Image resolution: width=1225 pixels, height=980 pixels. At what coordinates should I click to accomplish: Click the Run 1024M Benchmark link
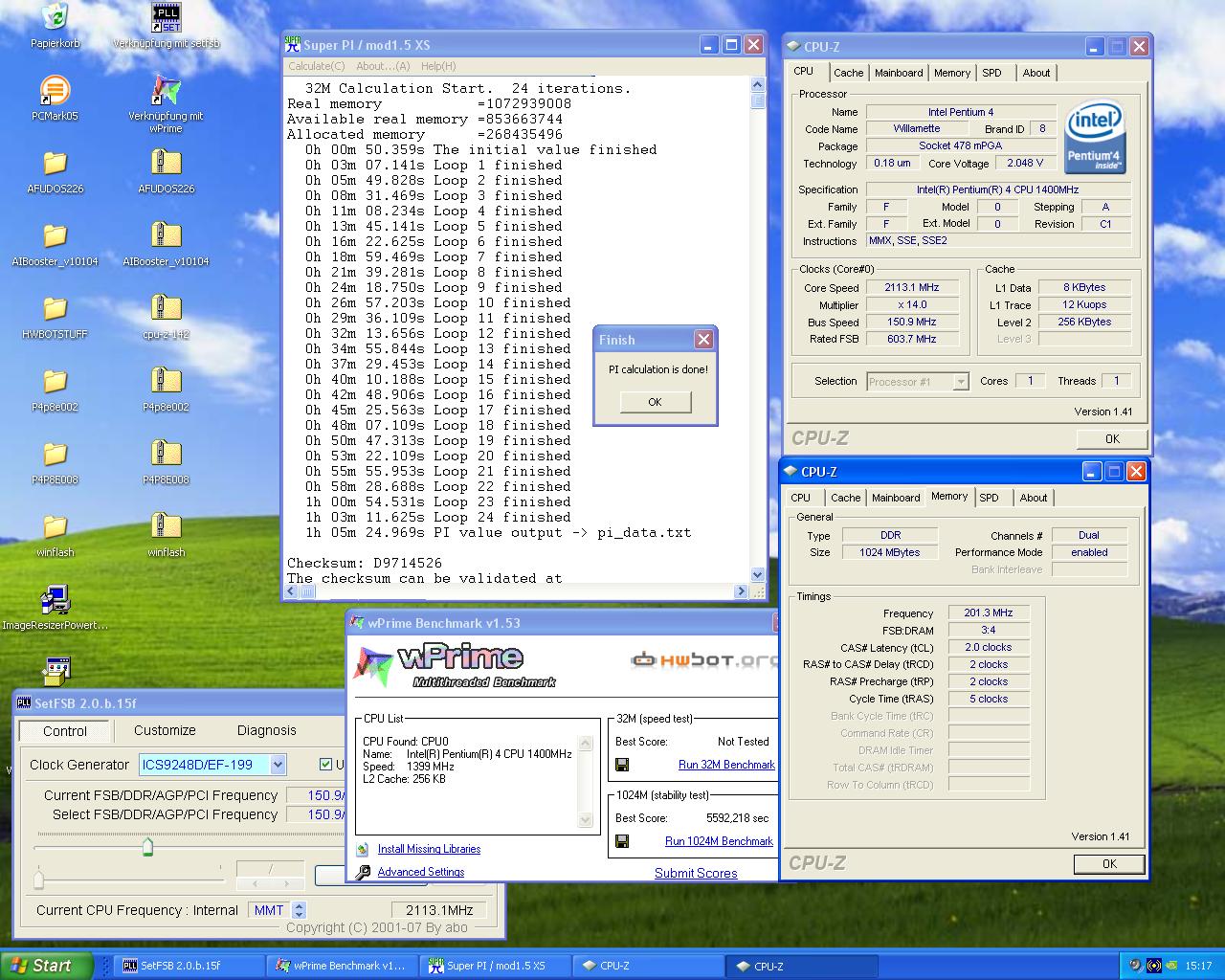click(719, 841)
